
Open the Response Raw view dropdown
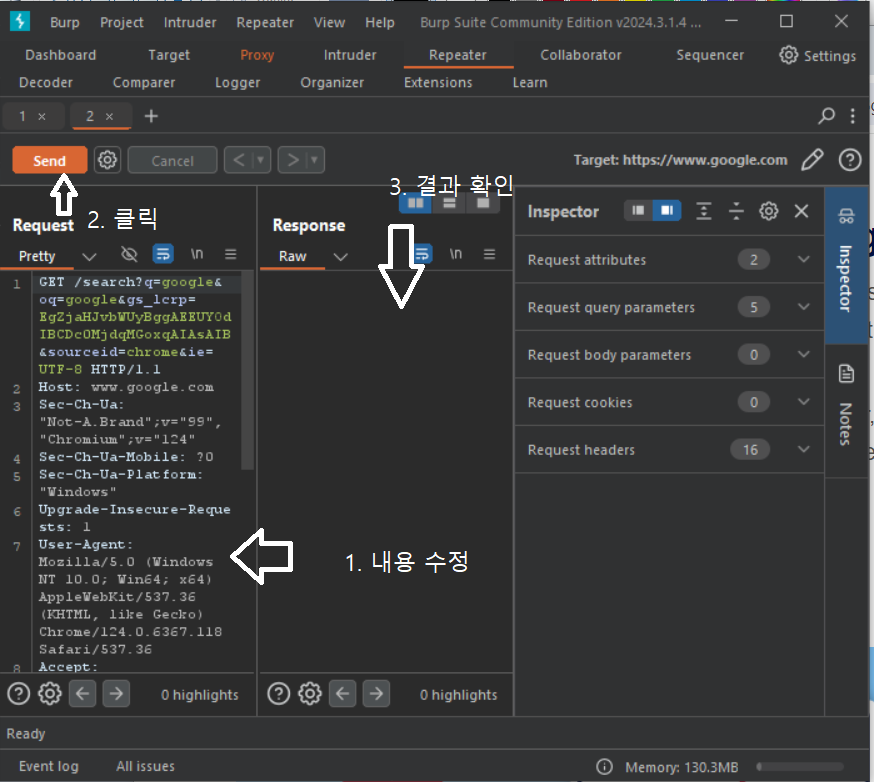[341, 256]
